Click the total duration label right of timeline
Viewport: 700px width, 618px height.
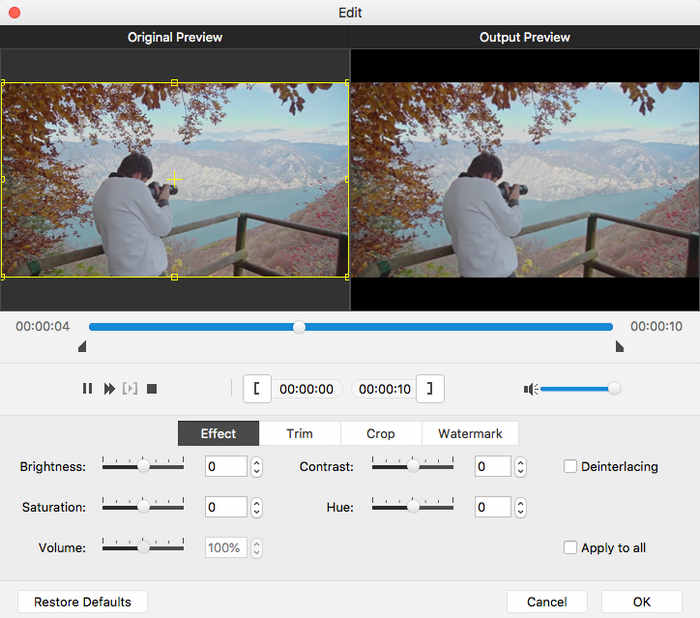coord(656,326)
